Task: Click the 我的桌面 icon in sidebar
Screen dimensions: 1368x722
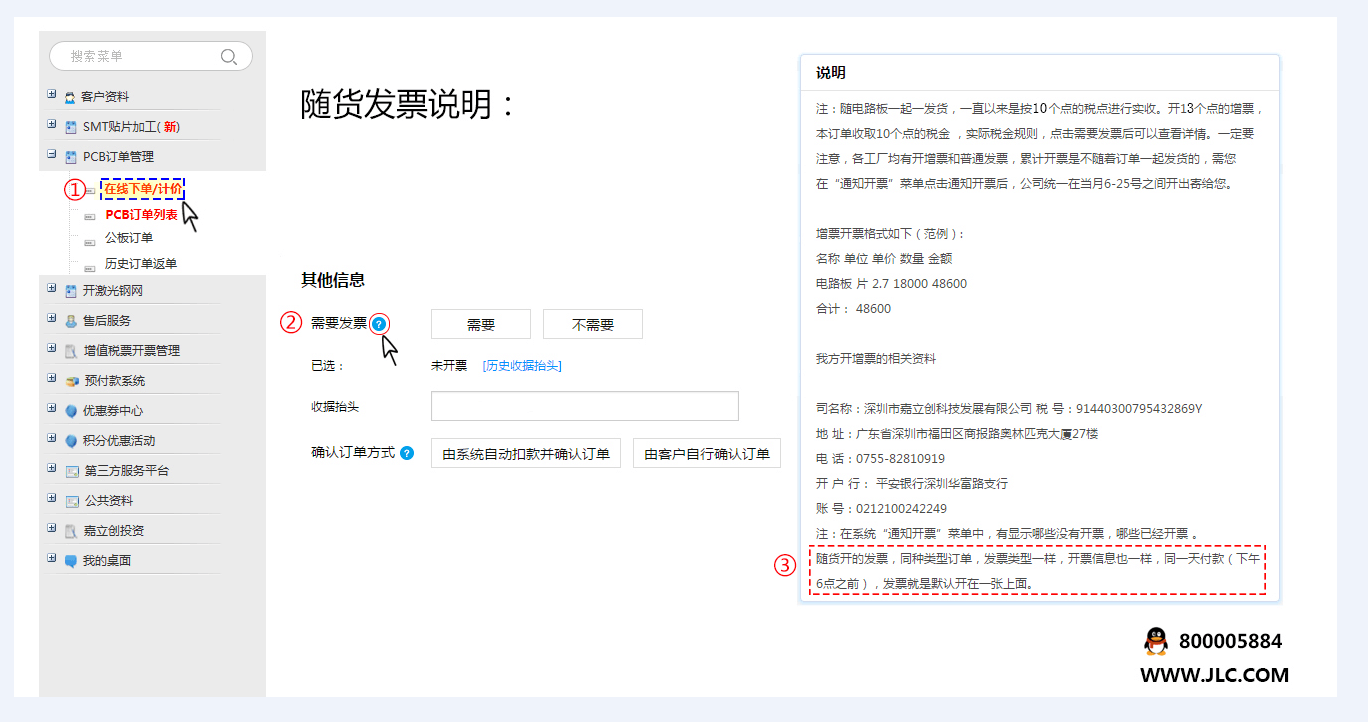Action: click(x=70, y=561)
